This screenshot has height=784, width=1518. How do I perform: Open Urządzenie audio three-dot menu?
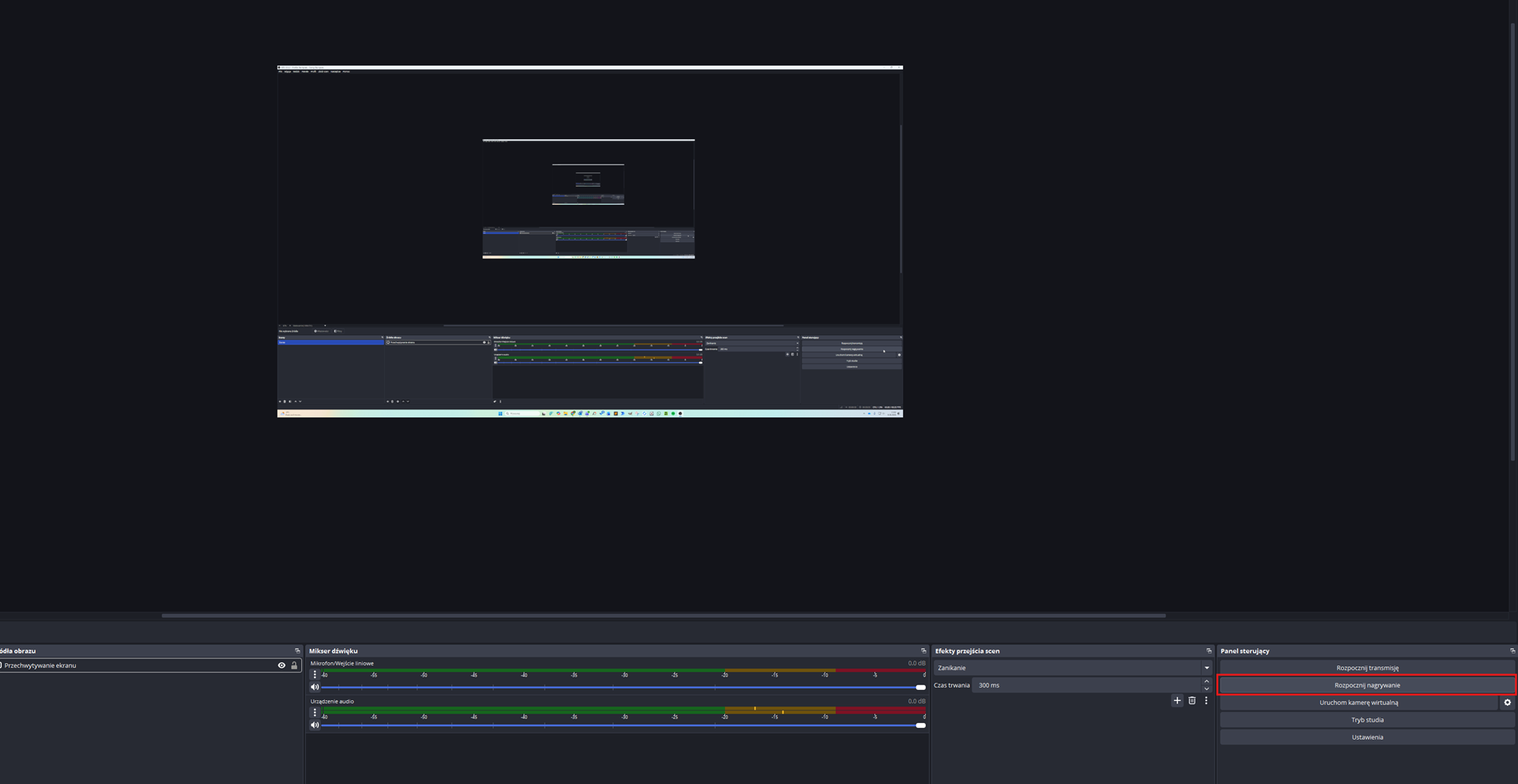coord(315,713)
